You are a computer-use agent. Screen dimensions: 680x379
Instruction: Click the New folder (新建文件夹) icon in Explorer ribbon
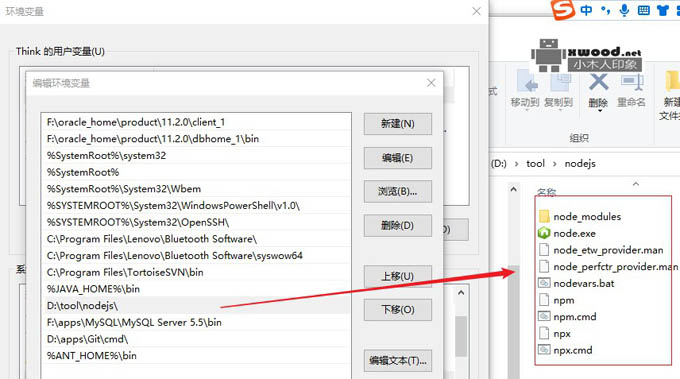(672, 81)
